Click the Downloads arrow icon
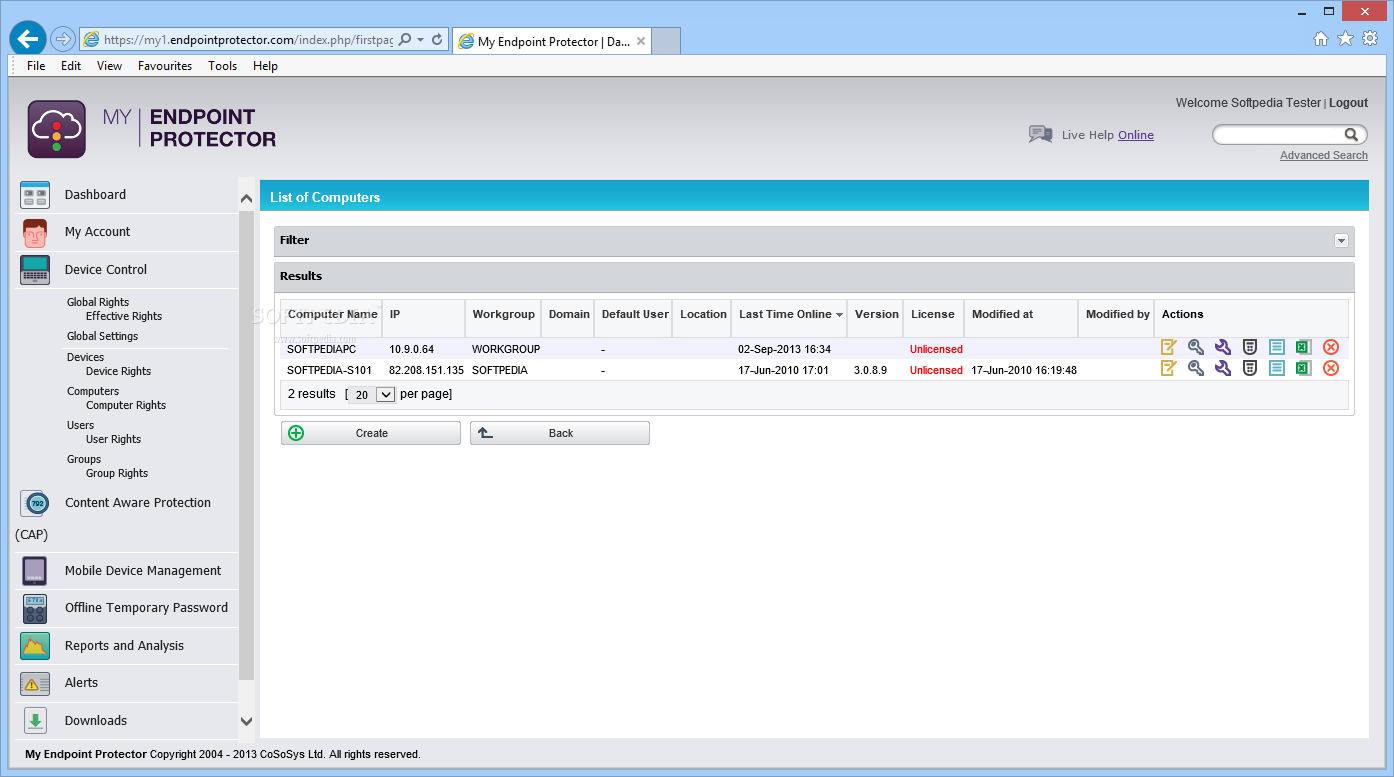This screenshot has width=1394, height=777. (35, 721)
